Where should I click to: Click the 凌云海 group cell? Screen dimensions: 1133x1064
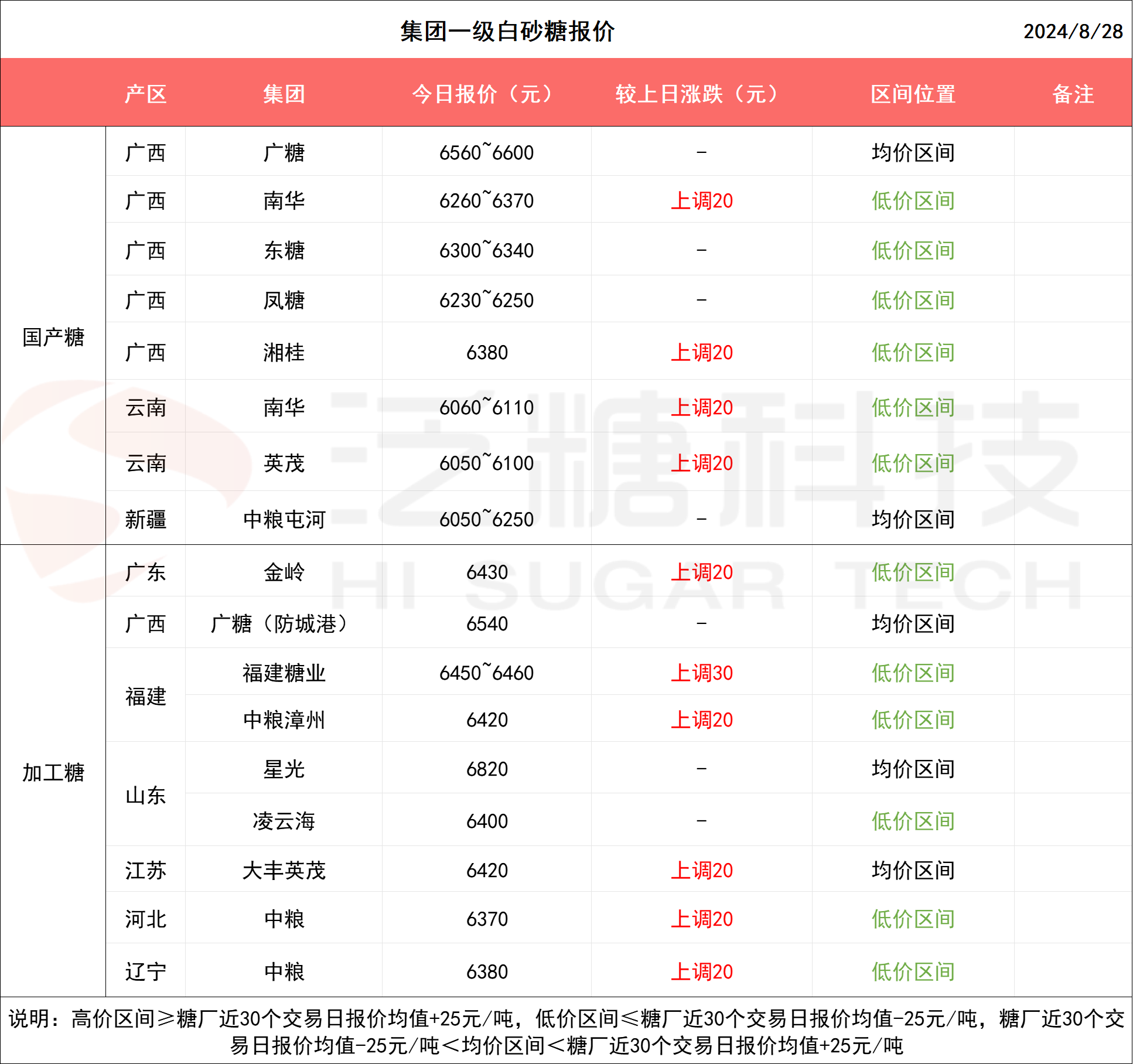click(x=284, y=821)
